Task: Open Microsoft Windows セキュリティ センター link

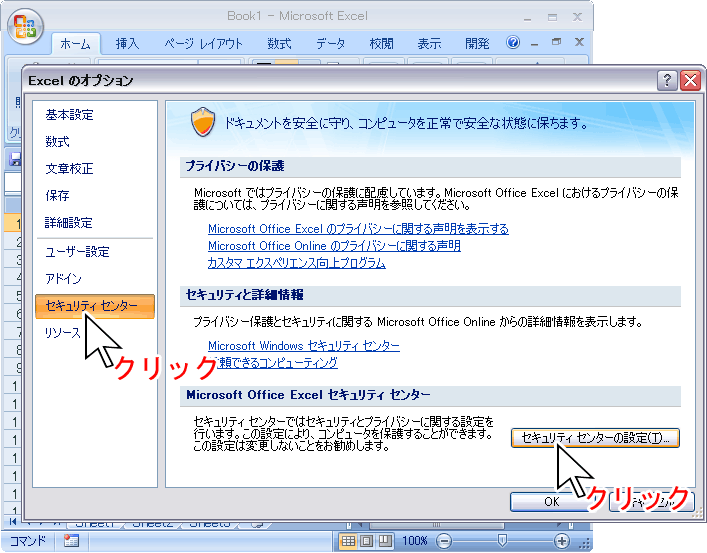Action: [x=303, y=346]
